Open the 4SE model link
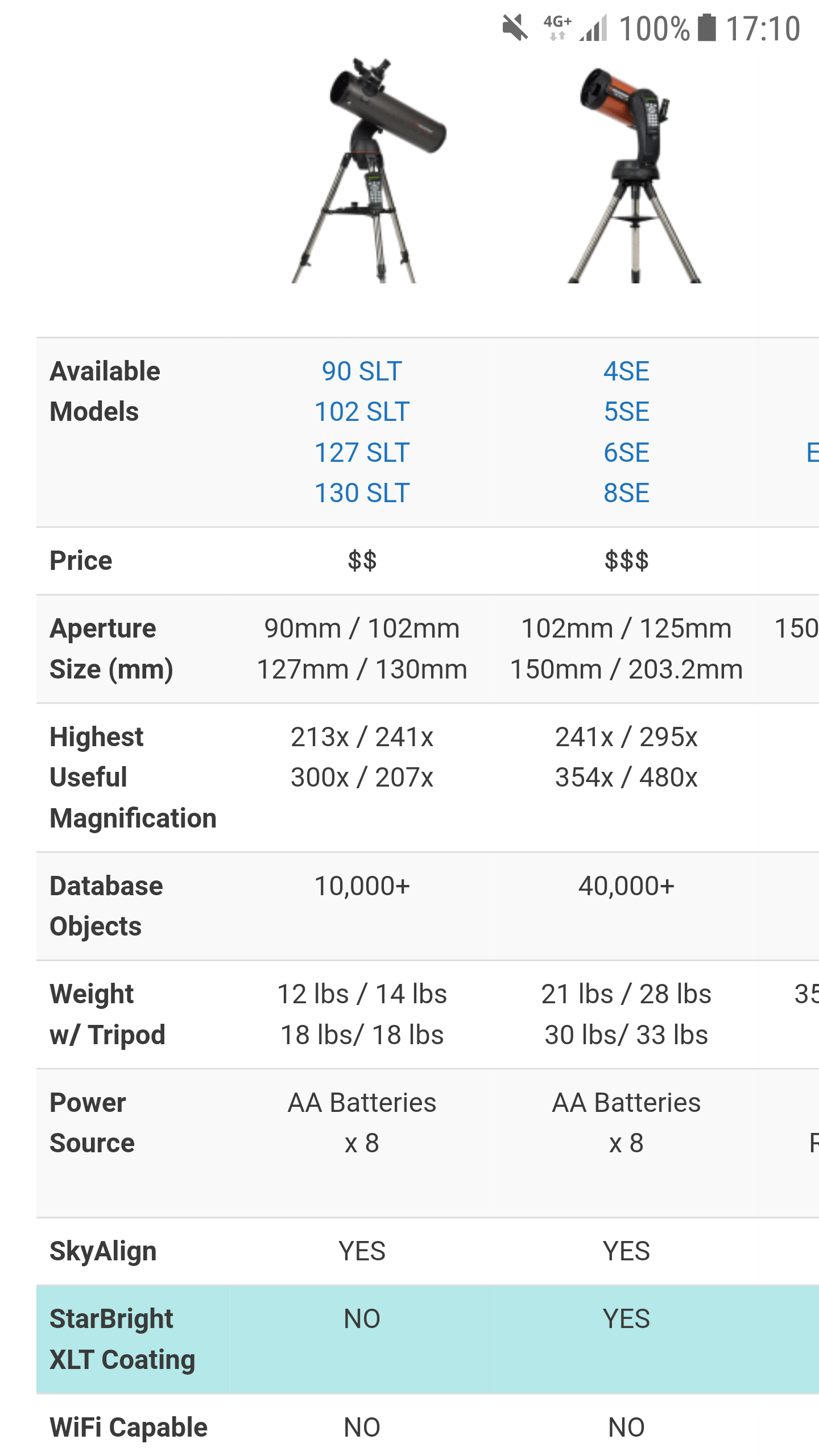819x1456 pixels. point(626,371)
